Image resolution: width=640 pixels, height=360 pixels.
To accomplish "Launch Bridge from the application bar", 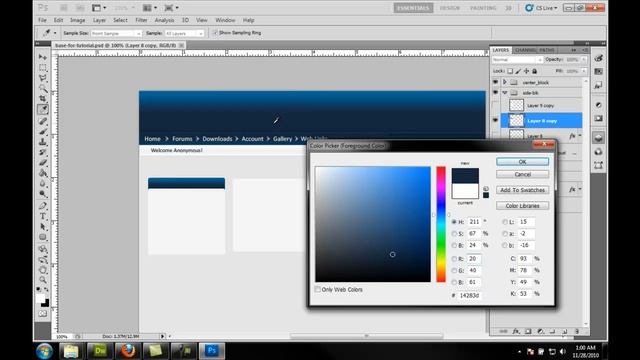I will coord(64,8).
